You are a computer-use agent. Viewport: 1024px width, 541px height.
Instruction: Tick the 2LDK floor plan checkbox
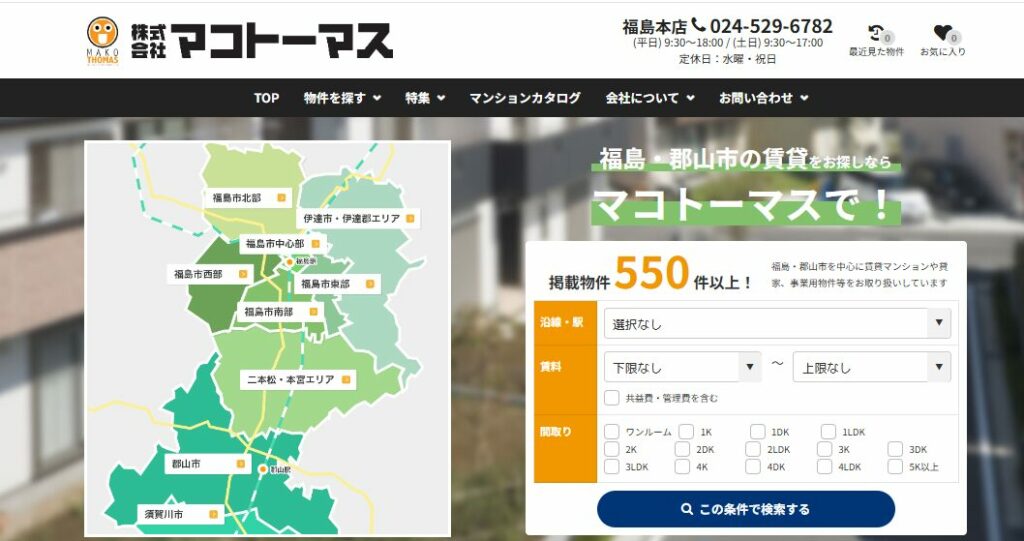pos(755,449)
